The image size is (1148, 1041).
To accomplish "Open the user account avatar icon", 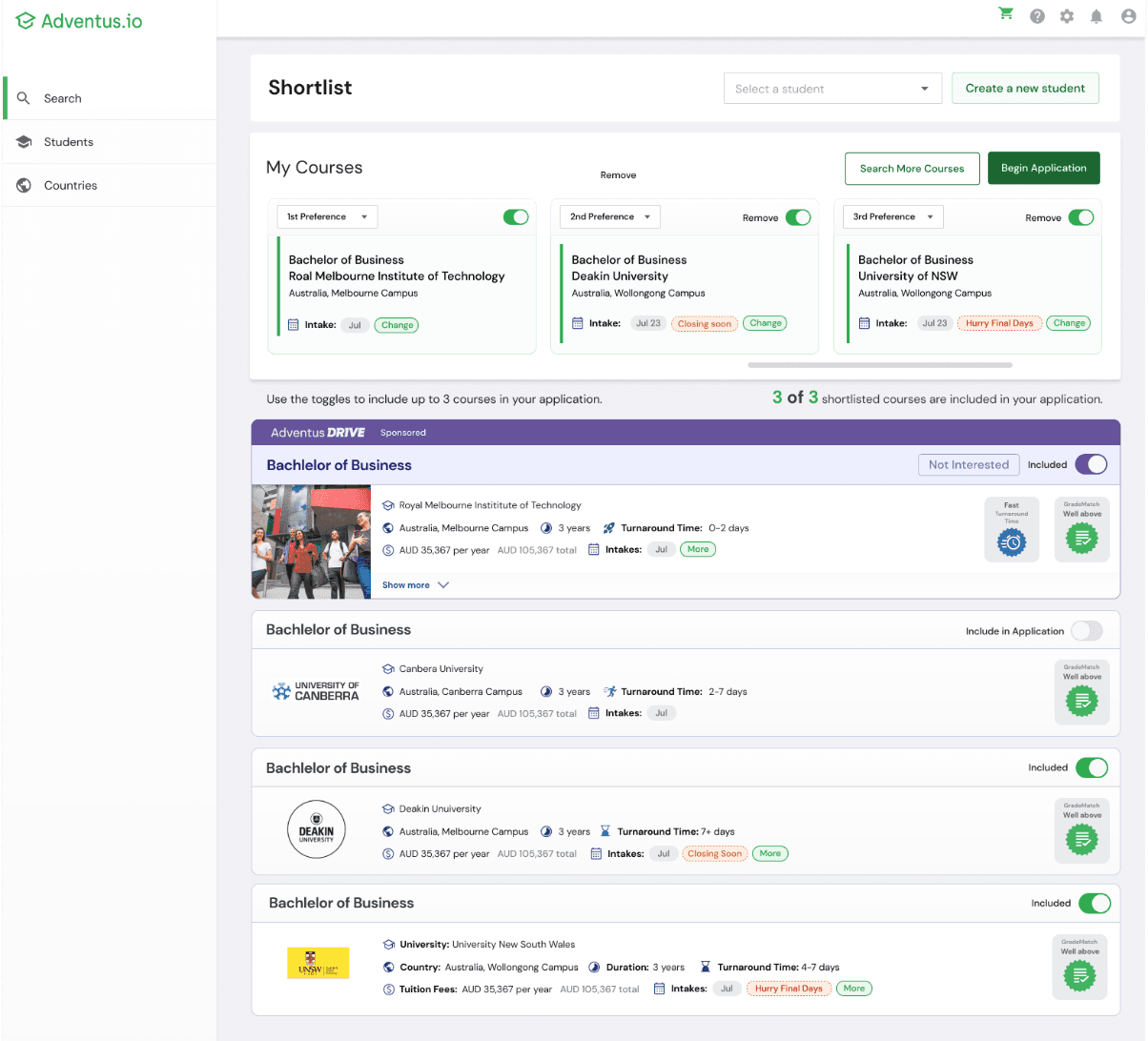I will 1127,16.
